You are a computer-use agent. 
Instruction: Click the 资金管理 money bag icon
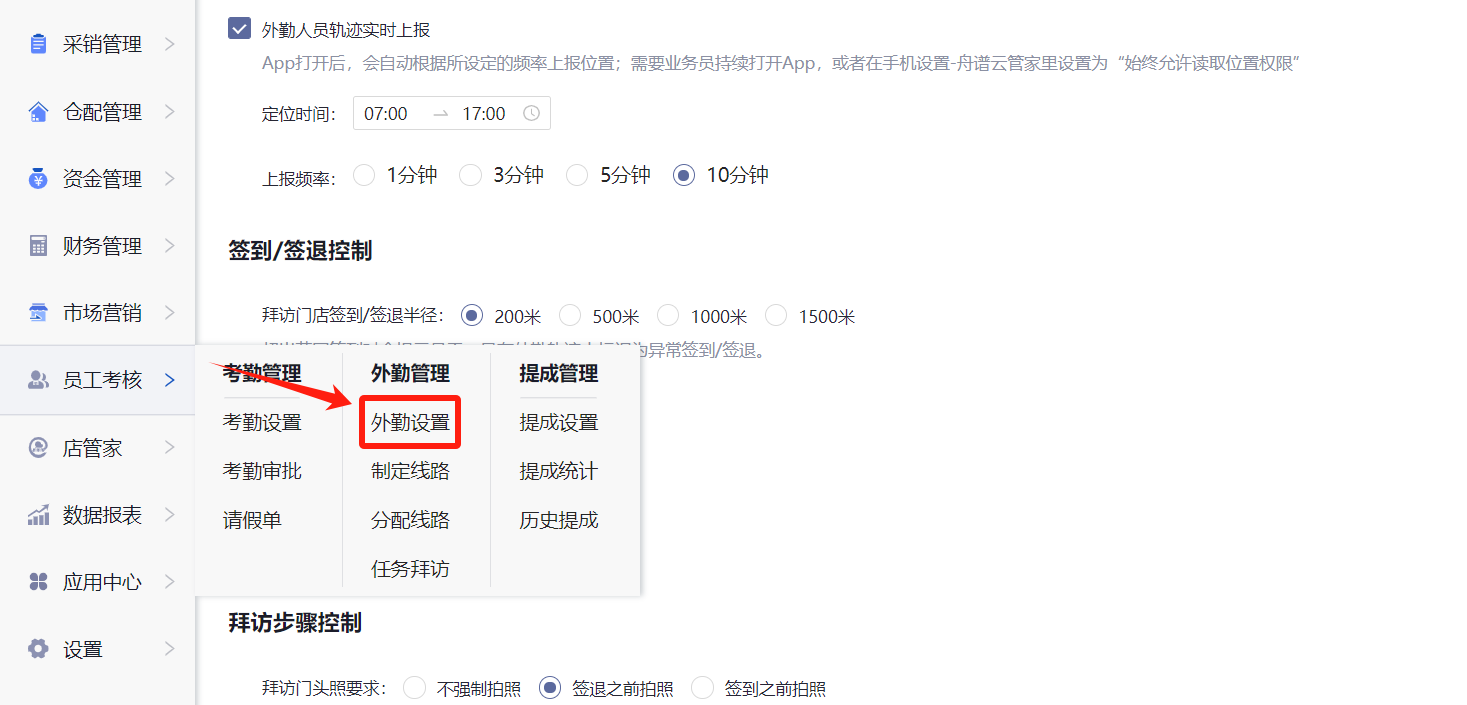[38, 179]
